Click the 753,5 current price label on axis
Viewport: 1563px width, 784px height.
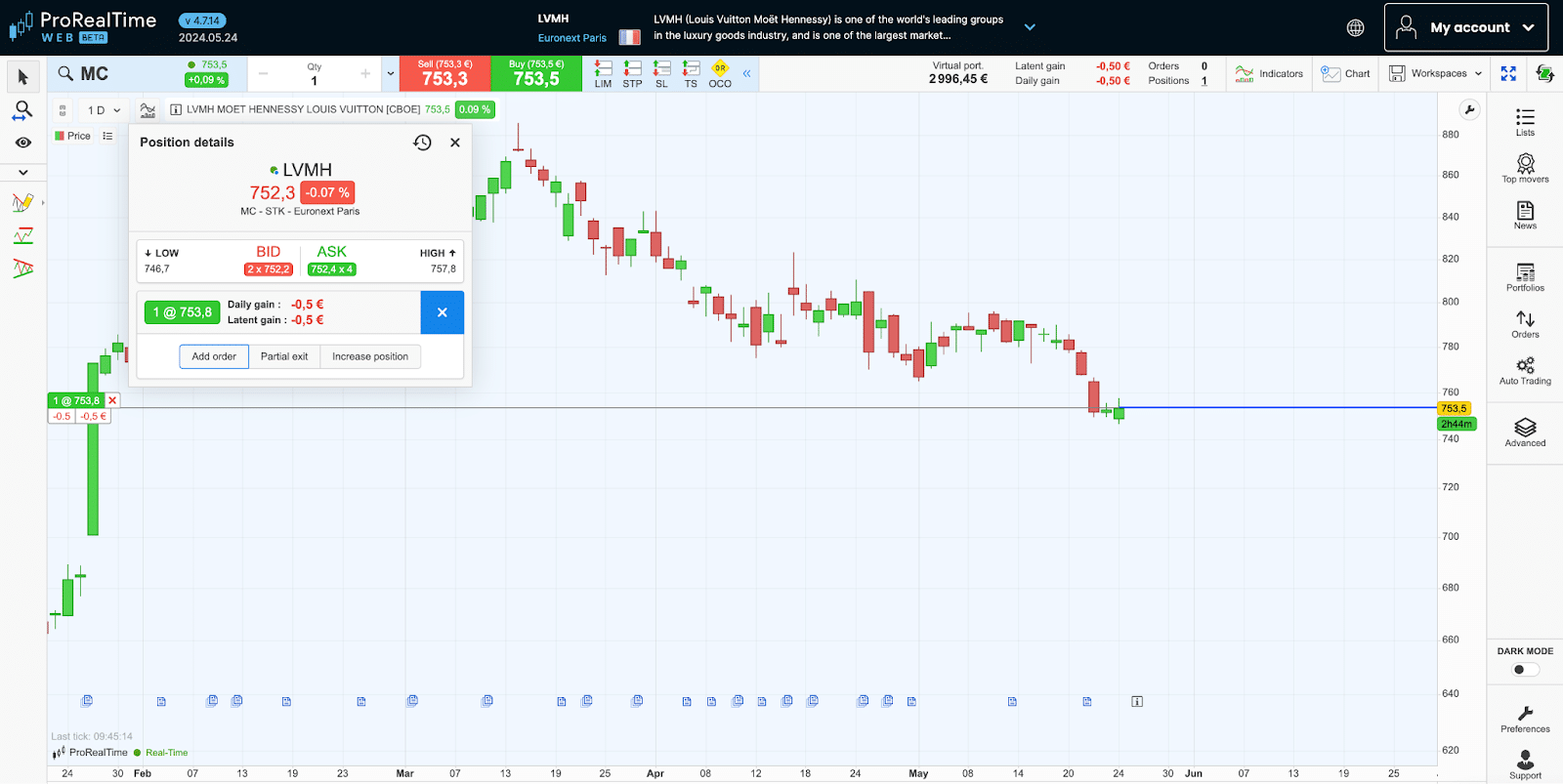pos(1455,408)
